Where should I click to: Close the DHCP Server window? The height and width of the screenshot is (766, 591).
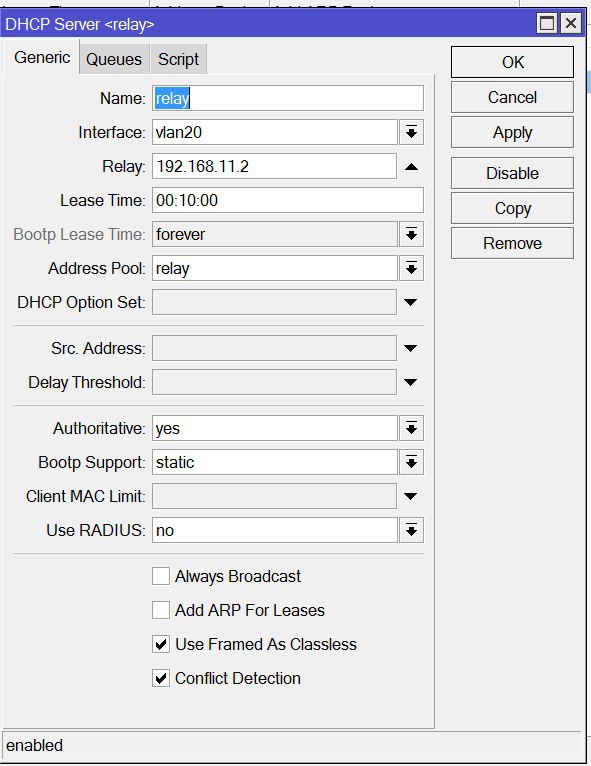[571, 23]
